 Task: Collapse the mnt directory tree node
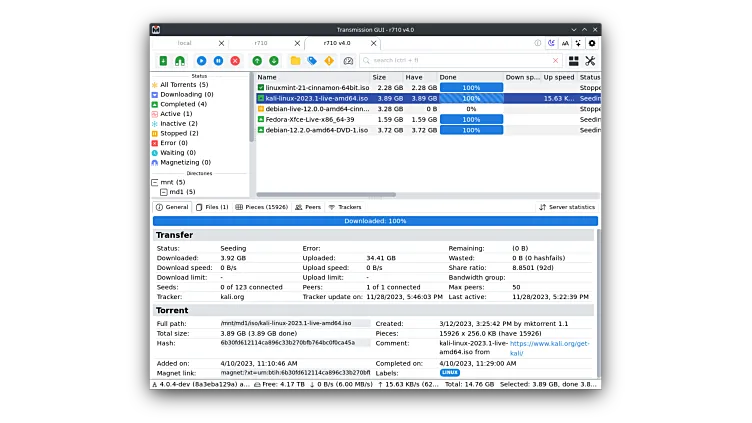click(x=155, y=182)
